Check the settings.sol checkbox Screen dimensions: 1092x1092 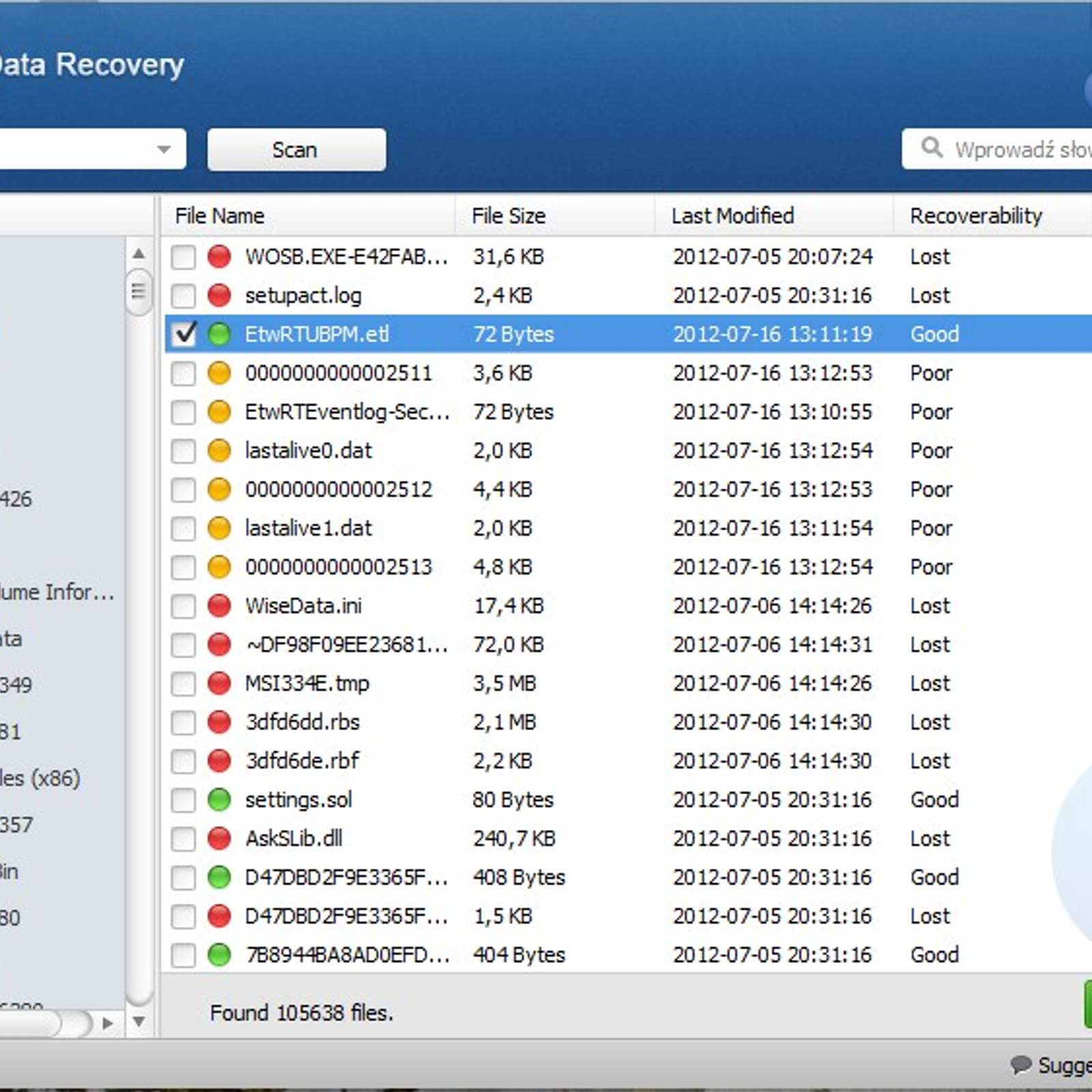[x=183, y=800]
